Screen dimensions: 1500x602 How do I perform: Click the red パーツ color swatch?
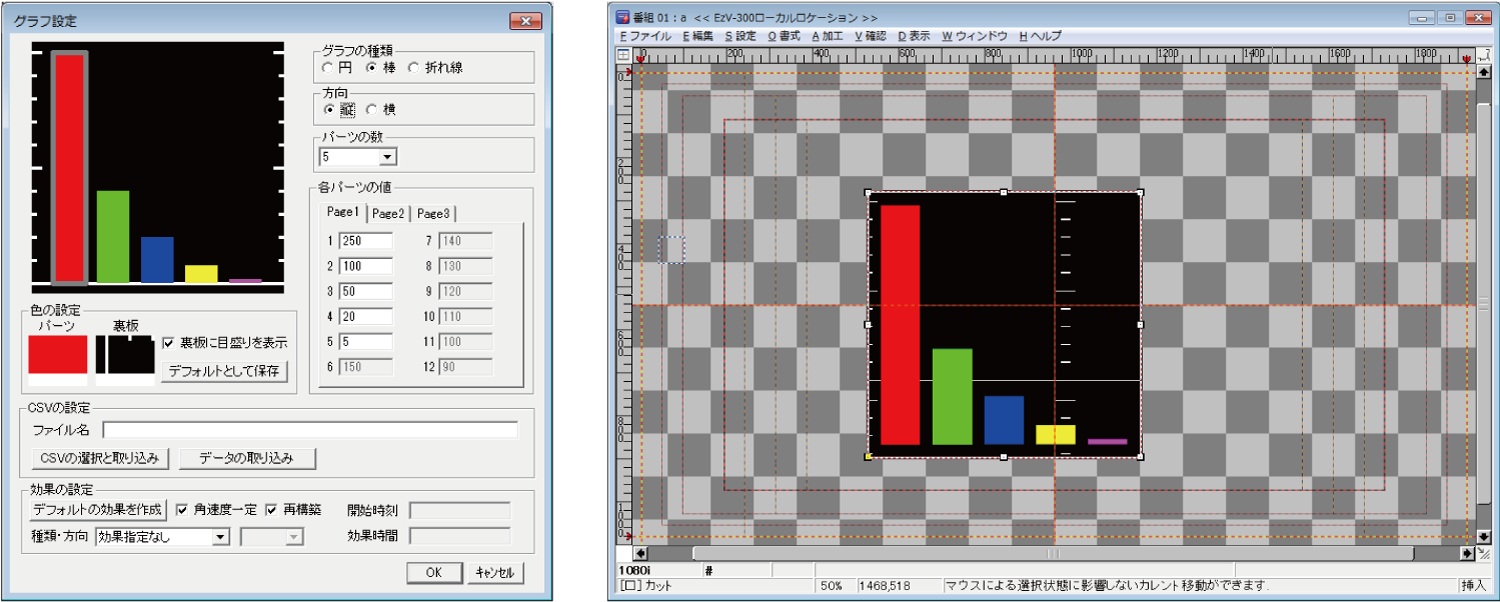(x=58, y=355)
